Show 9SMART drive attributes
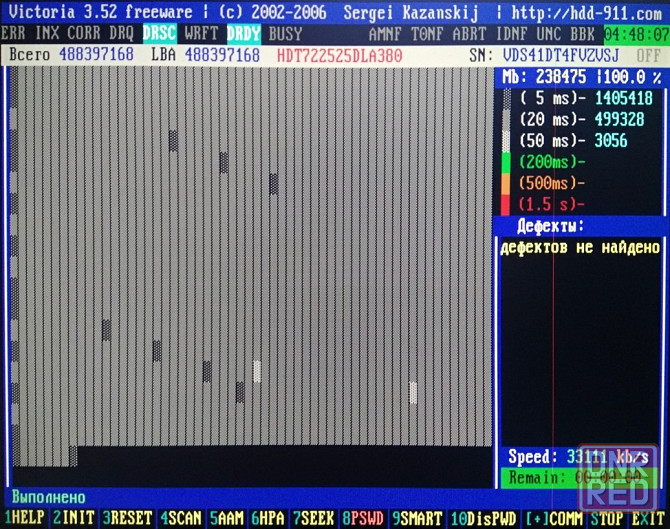 pos(417,518)
